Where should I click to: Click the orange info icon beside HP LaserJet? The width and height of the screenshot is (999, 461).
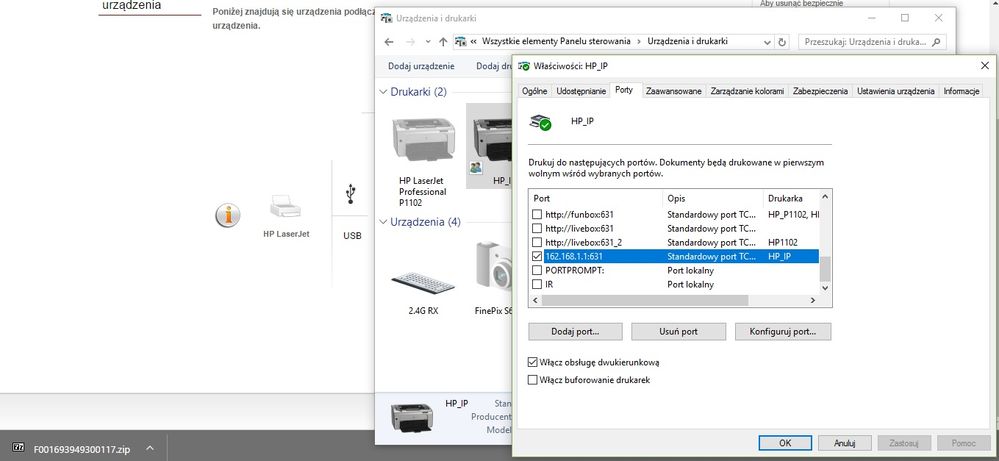228,215
